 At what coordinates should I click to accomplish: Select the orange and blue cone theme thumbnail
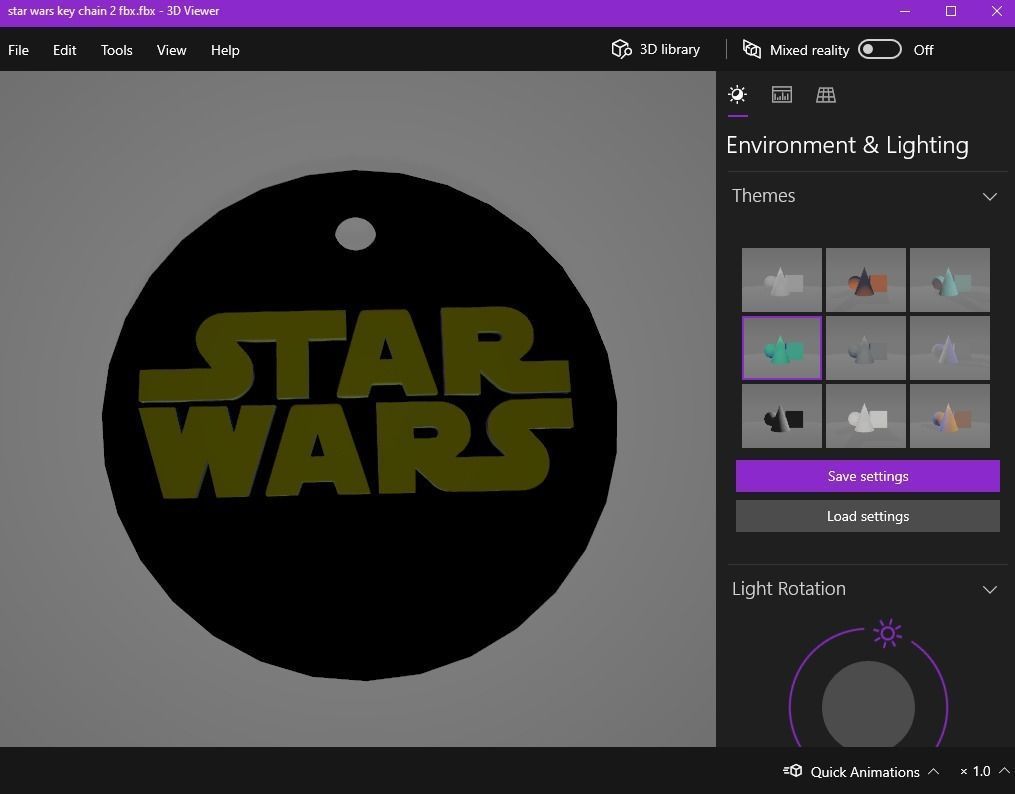tap(950, 416)
